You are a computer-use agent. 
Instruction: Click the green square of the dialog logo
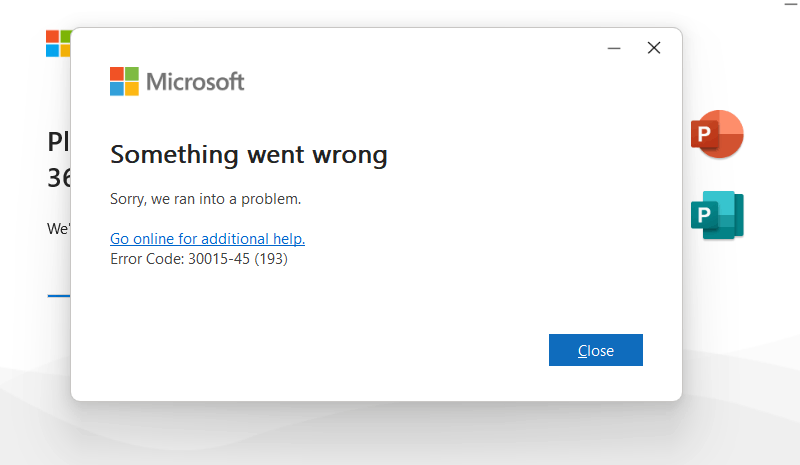pos(132,74)
